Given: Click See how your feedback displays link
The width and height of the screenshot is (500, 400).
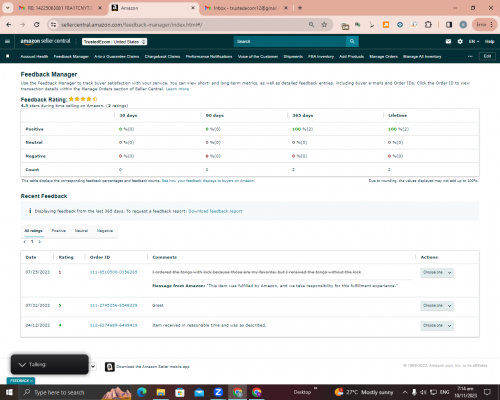Looking at the screenshot, I should pos(208,181).
